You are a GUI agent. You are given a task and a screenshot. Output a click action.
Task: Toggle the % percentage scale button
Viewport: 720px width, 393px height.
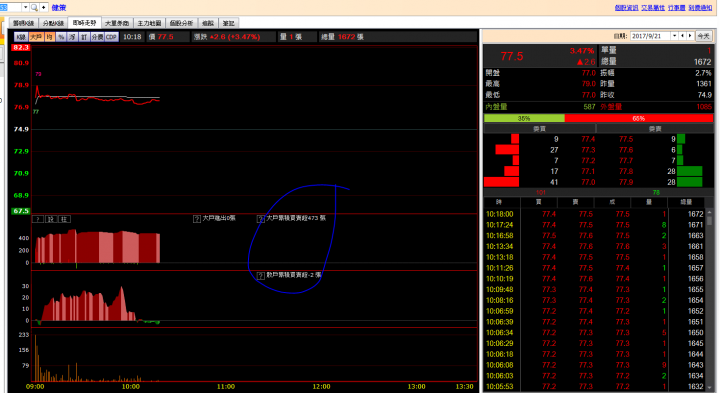pyautogui.click(x=61, y=37)
